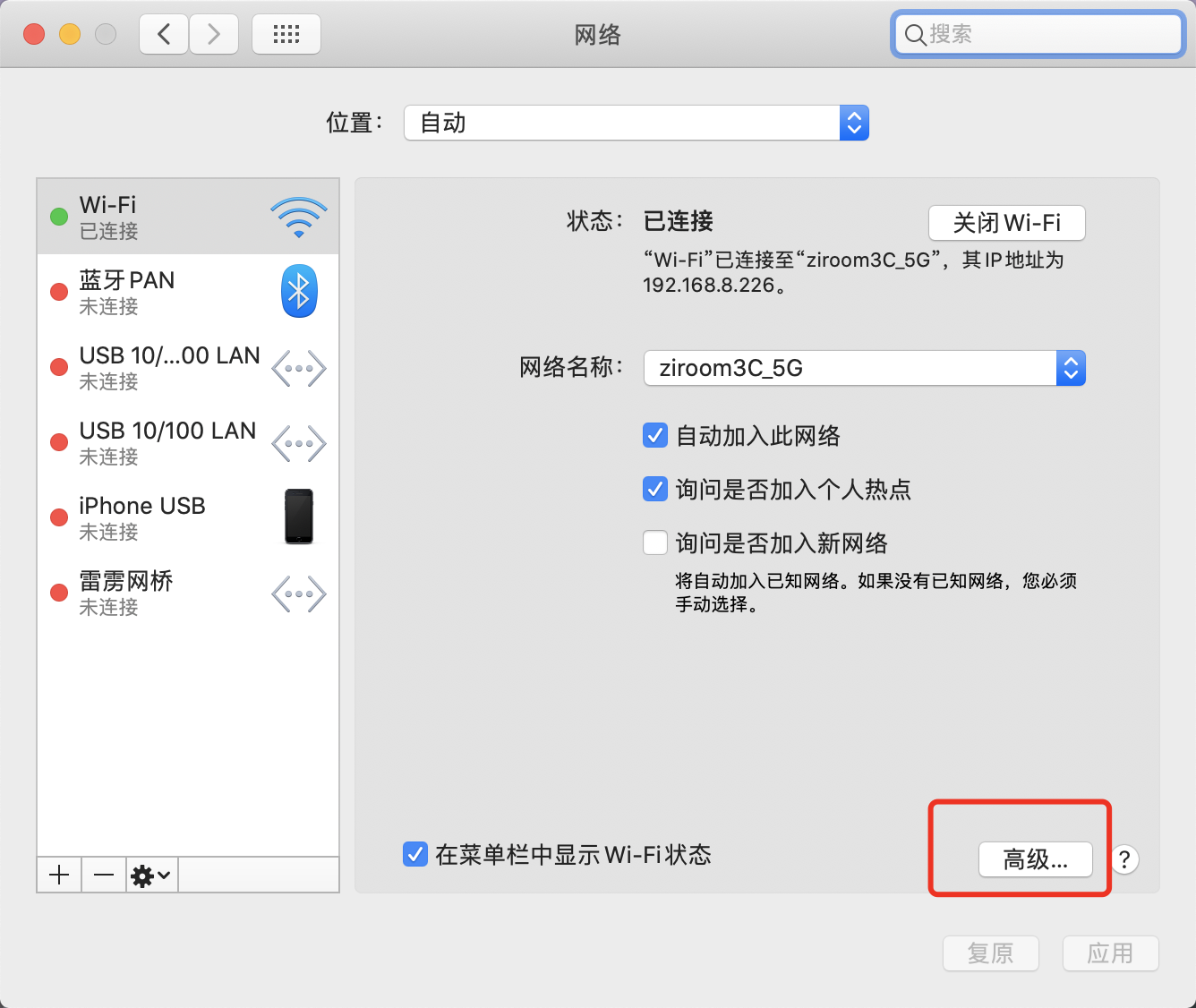Select USB 10/100 LAN service
The image size is (1196, 1008).
pos(188,442)
